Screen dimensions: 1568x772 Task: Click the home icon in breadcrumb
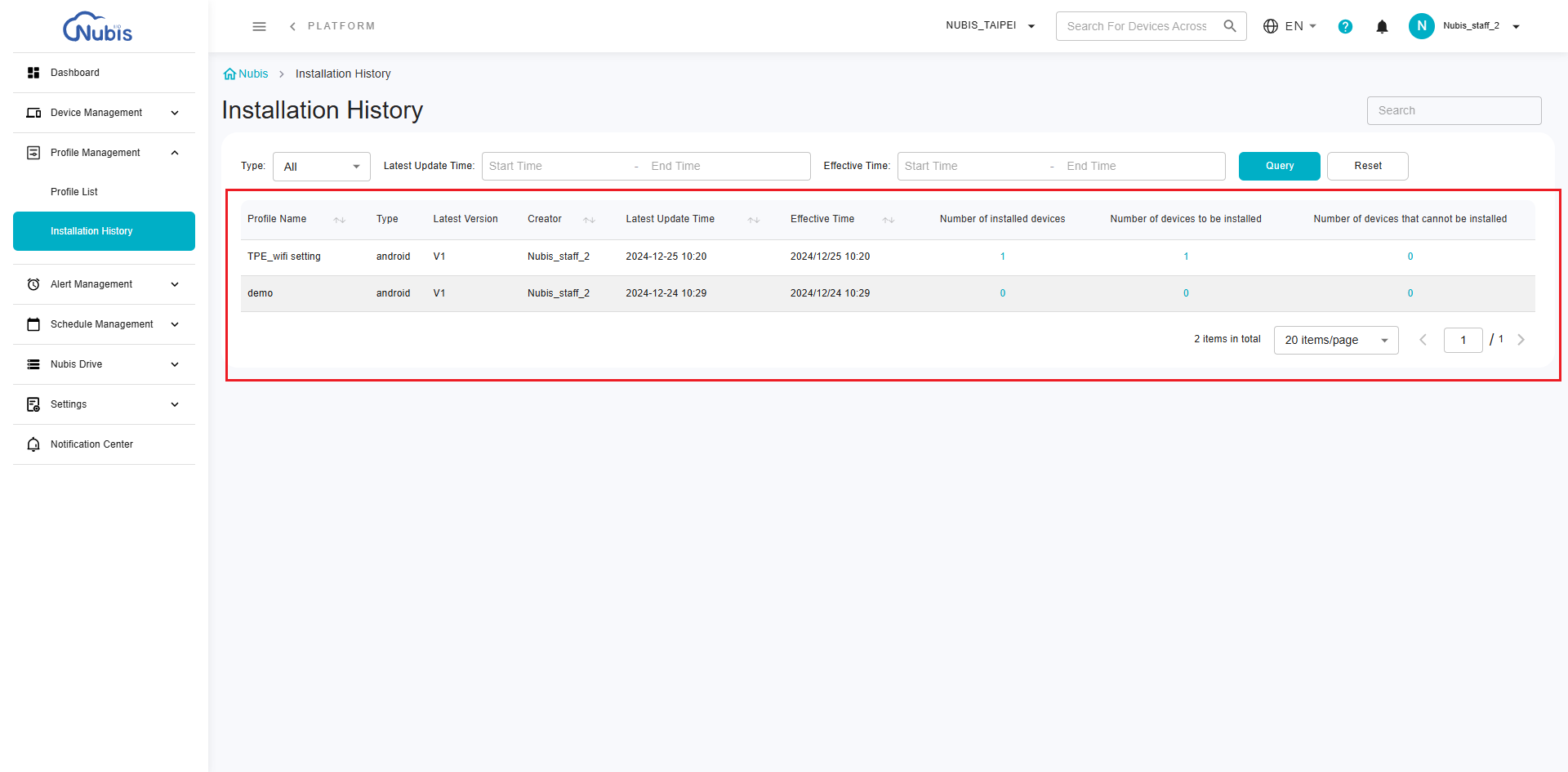pos(229,74)
